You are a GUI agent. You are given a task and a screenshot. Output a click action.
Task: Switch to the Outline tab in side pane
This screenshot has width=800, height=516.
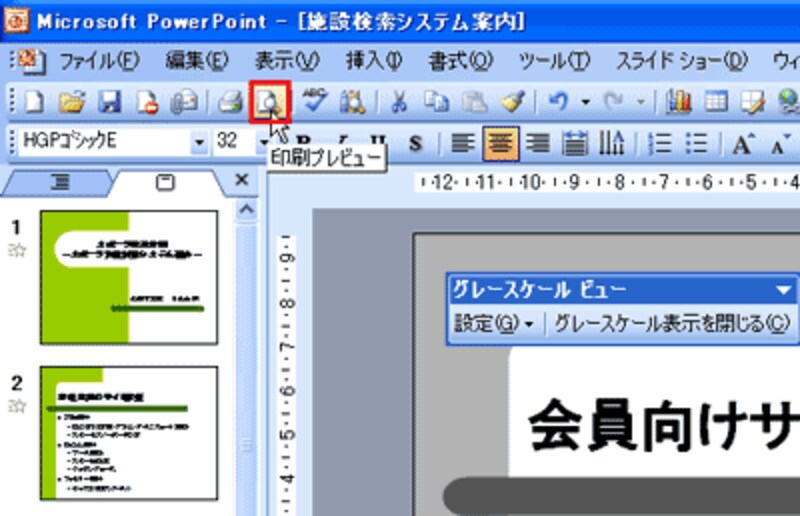point(60,182)
